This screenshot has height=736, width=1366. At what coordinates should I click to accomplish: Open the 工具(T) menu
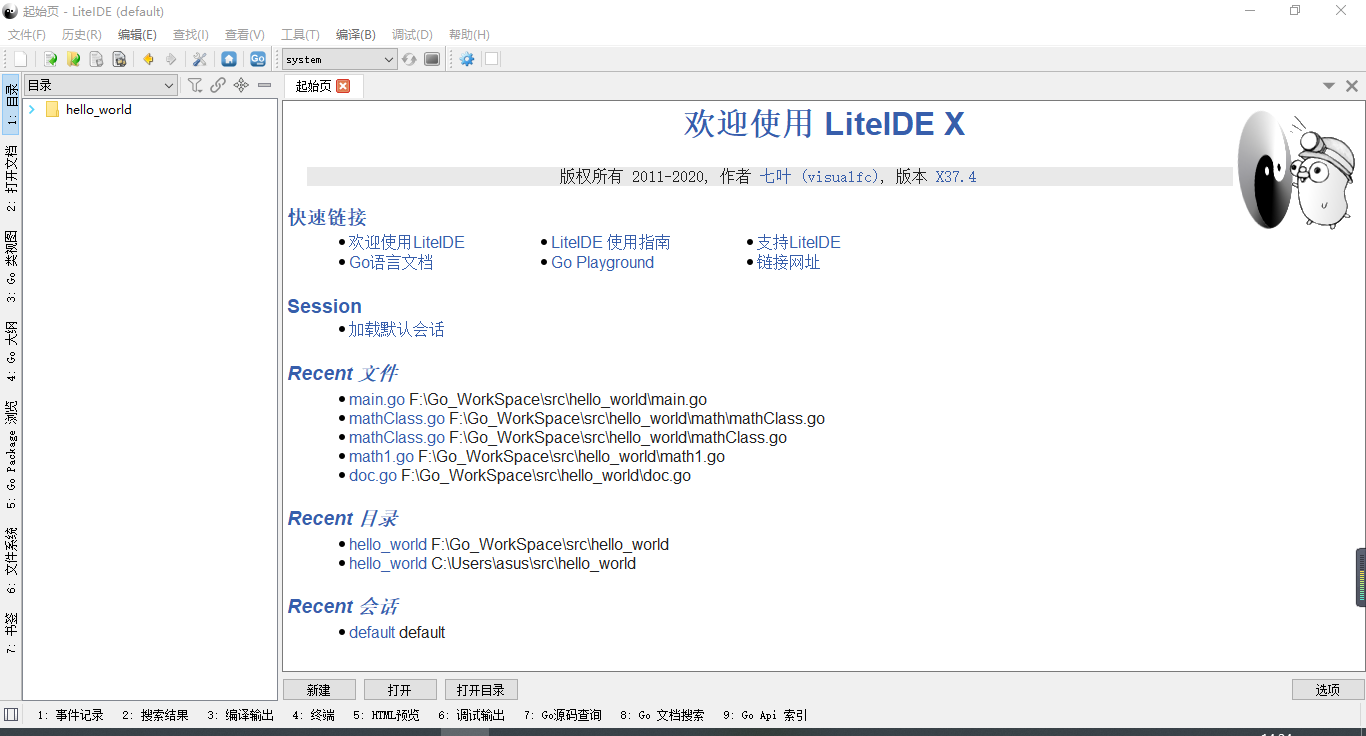tap(300, 34)
